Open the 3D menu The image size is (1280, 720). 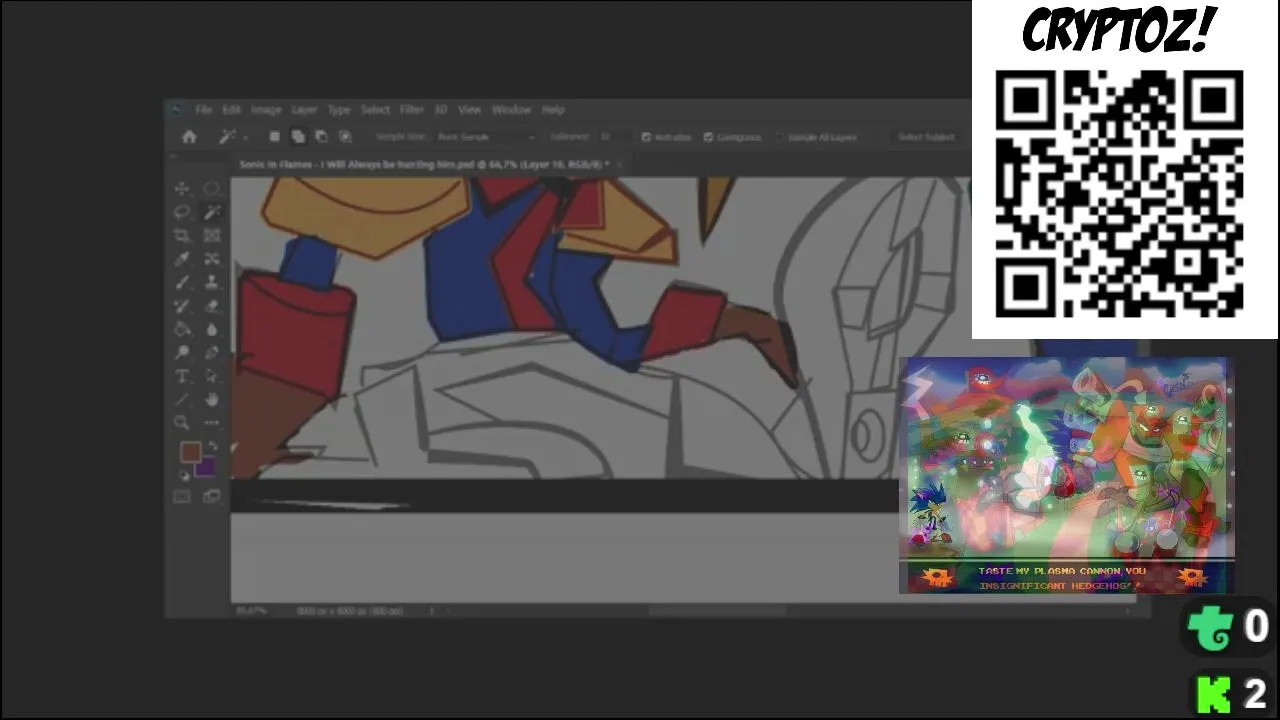[x=441, y=110]
